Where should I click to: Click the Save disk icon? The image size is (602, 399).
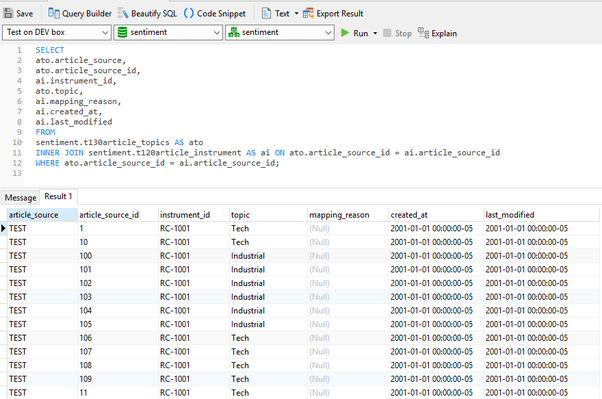coord(8,13)
